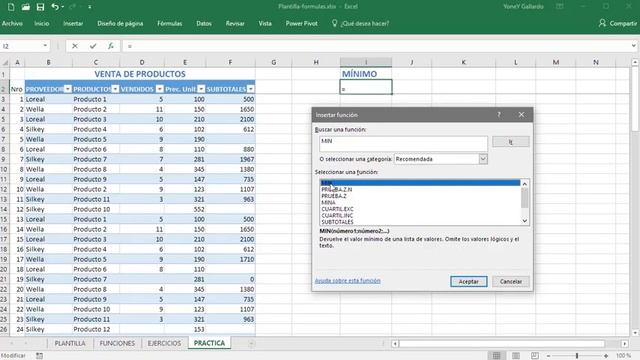Screen dimensions: 640x360
Task: Click the New document icon in quick access toolbar
Action: [11, 7]
